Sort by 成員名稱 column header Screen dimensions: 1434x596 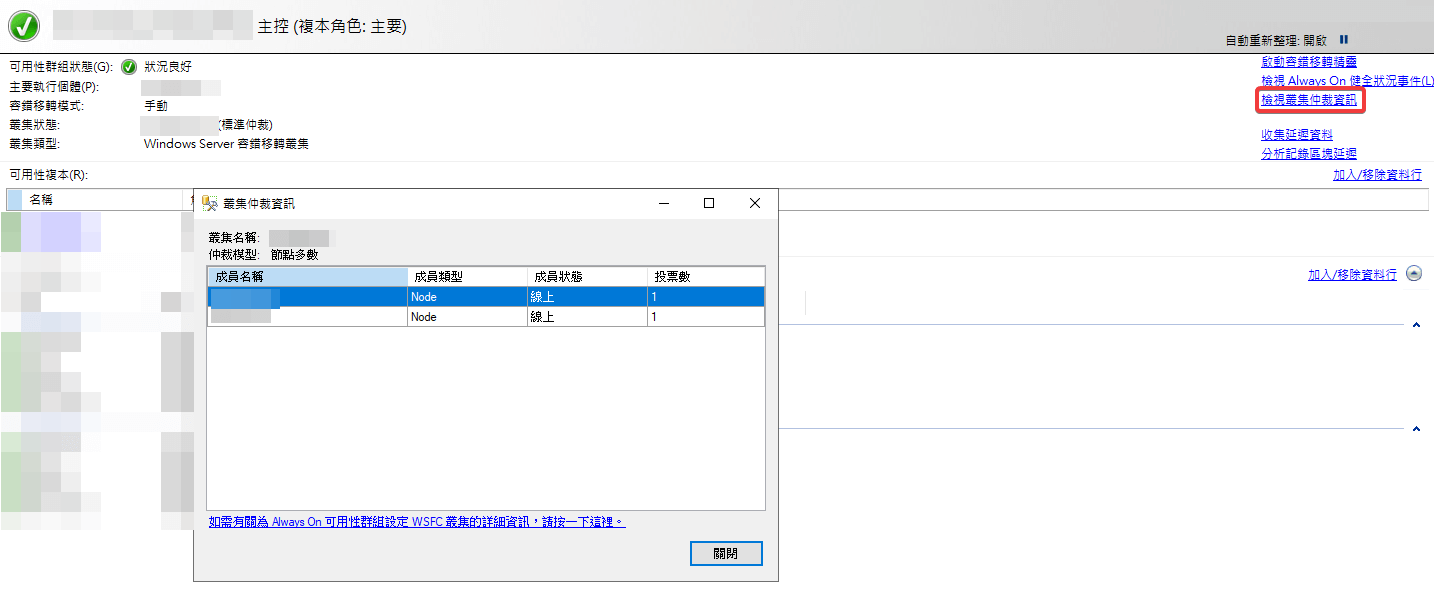(307, 277)
